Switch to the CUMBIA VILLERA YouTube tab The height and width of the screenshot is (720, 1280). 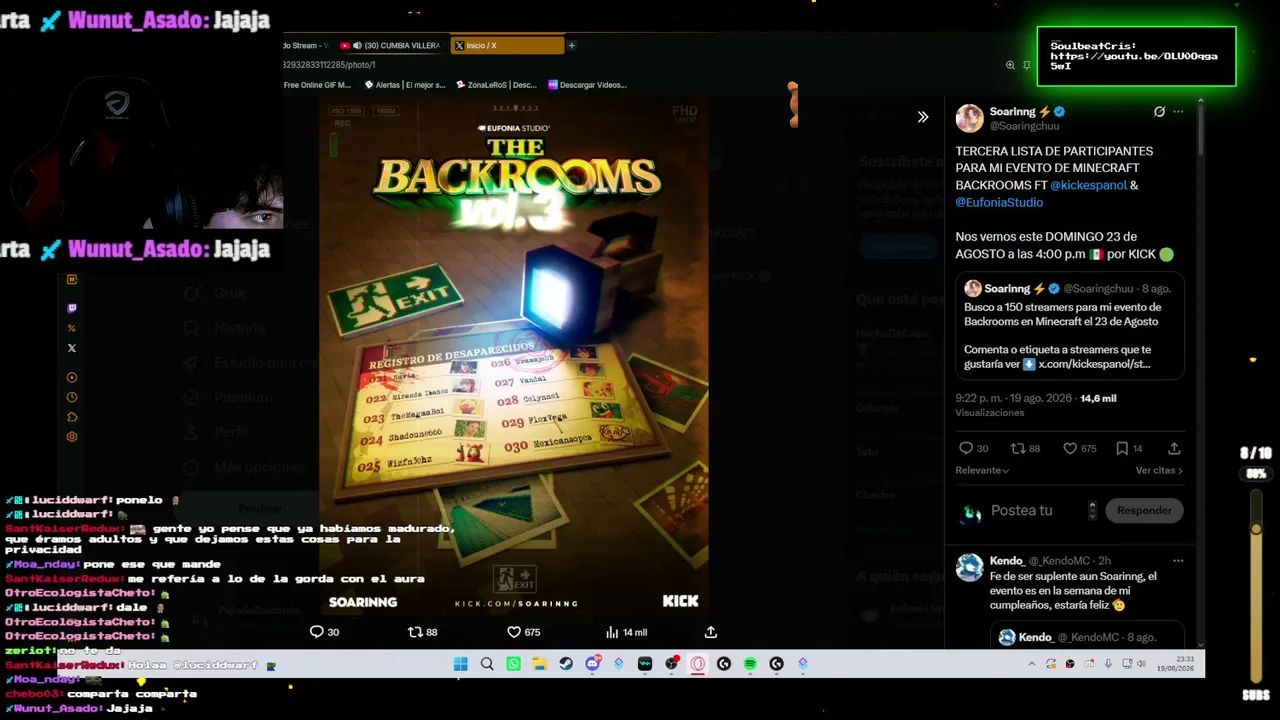click(391, 45)
